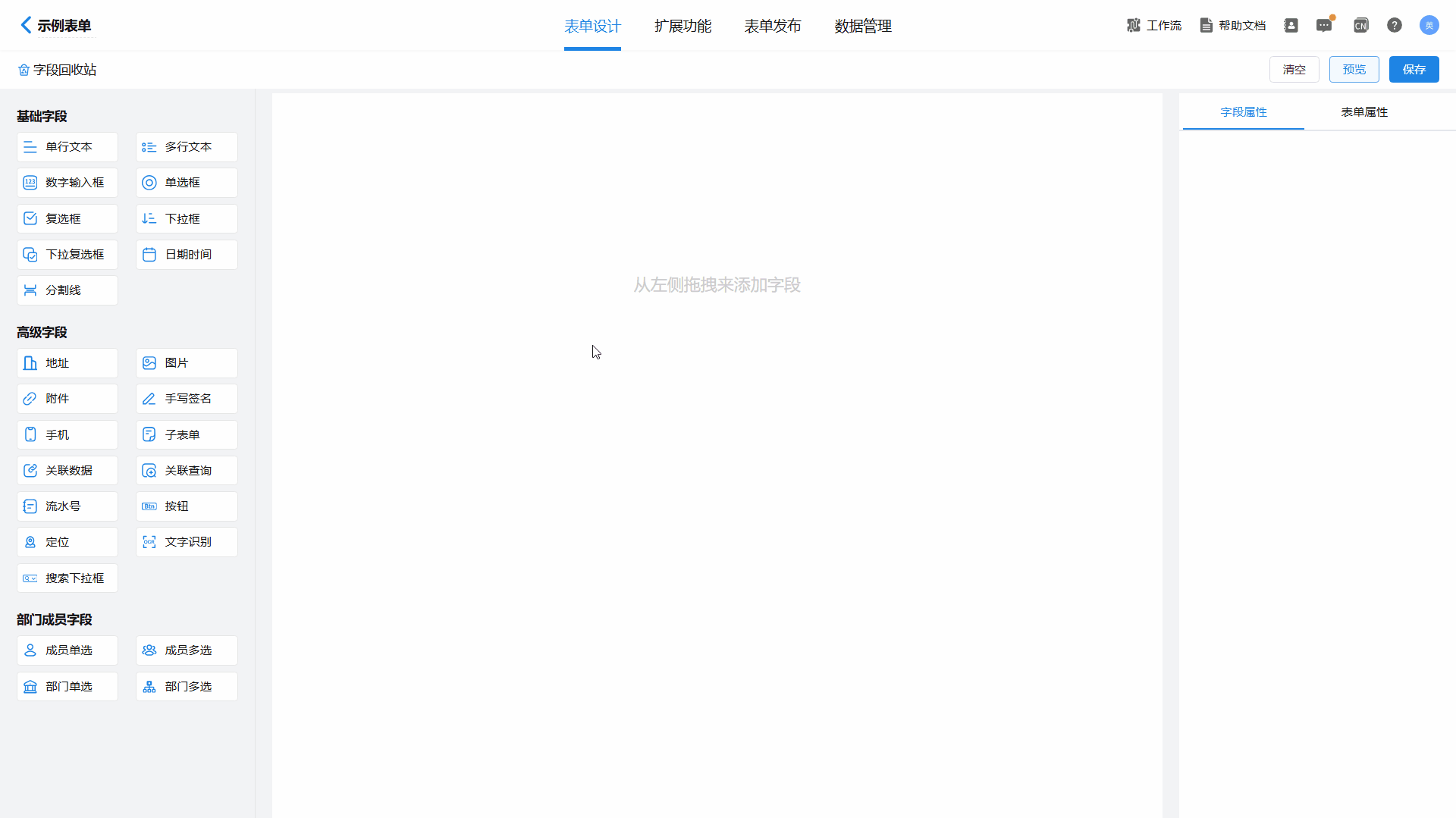Click the user avatar icon
The height and width of the screenshot is (818, 1456).
[x=1429, y=26]
